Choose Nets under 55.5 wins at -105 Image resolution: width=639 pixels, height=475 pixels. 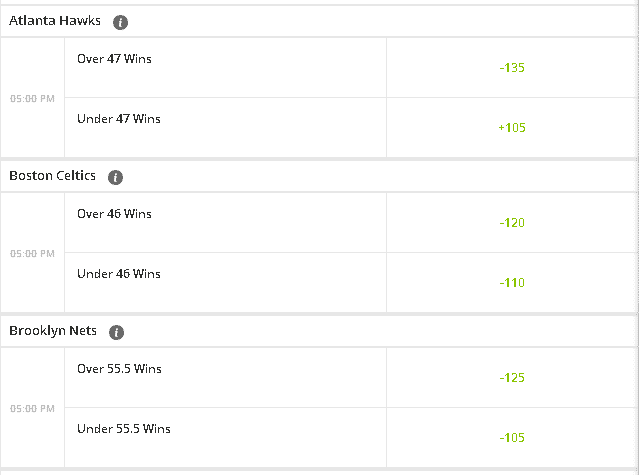pos(512,438)
